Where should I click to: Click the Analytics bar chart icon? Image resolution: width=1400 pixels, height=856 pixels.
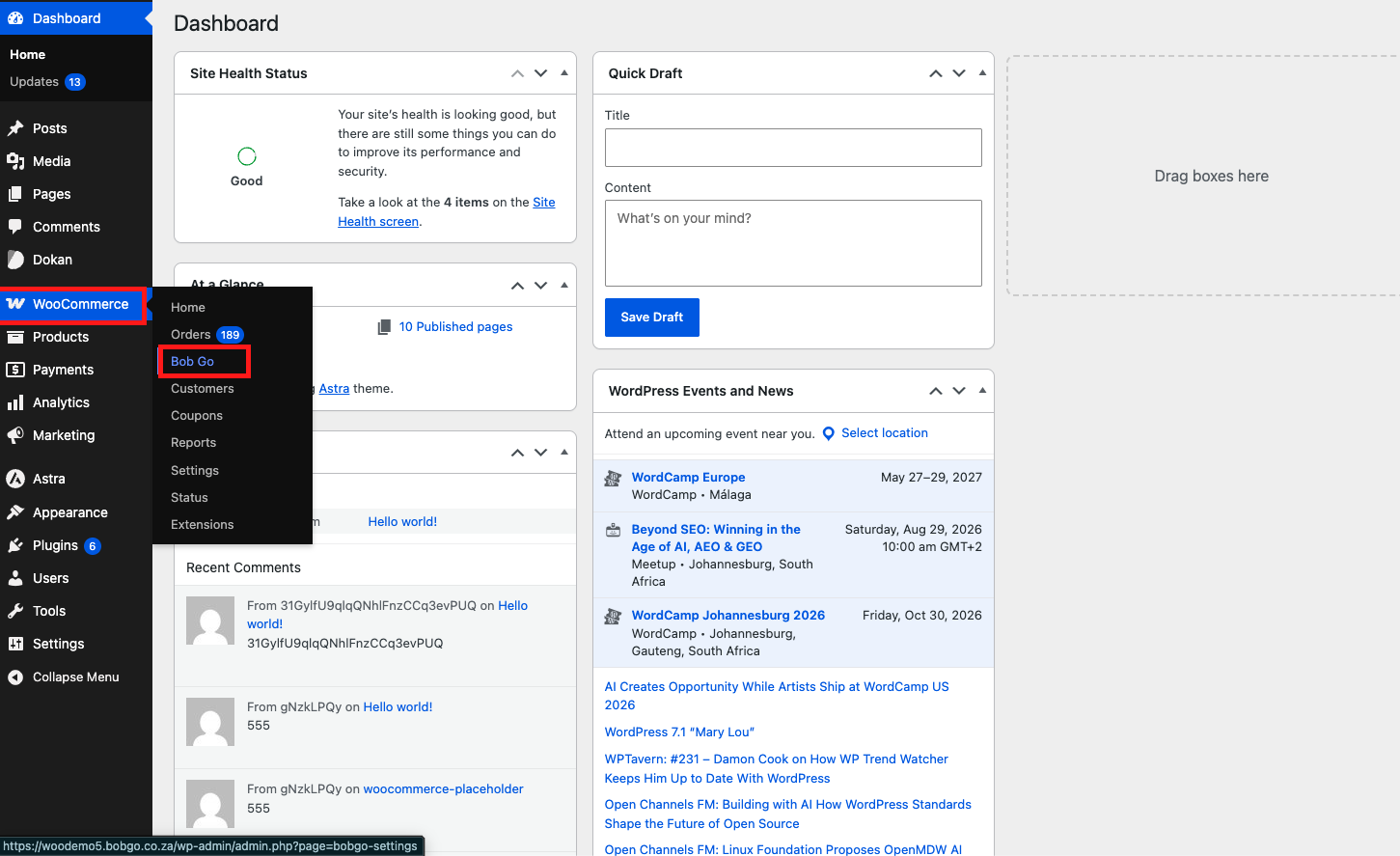pyautogui.click(x=15, y=402)
